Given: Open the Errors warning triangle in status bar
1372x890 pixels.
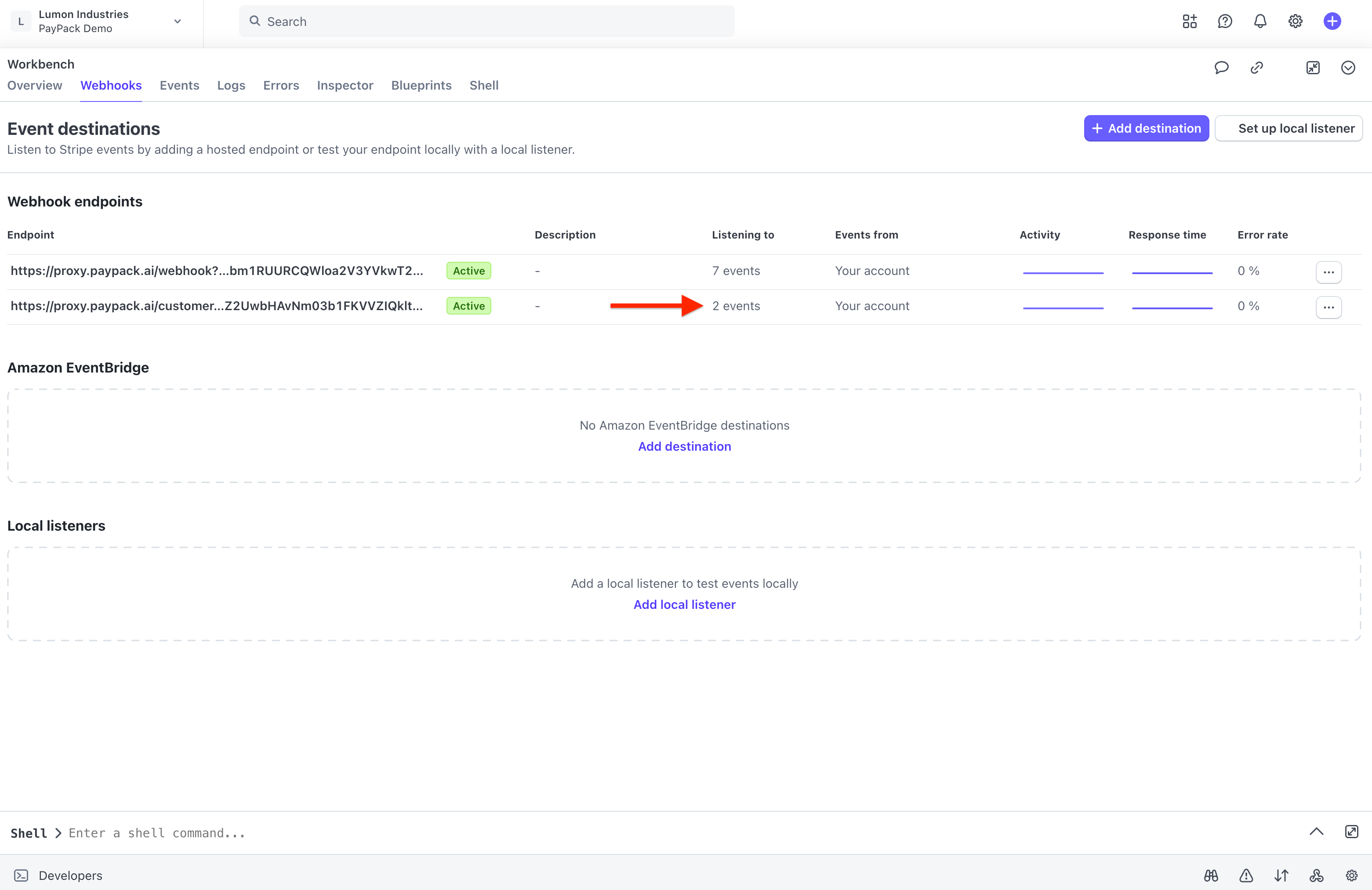Looking at the screenshot, I should click(x=1246, y=875).
